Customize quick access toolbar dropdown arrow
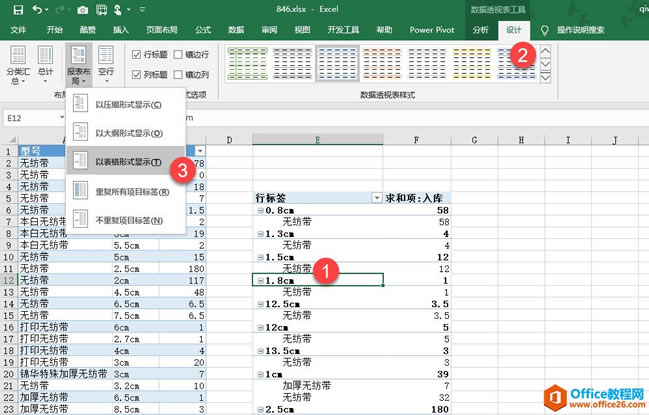This screenshot has width=649, height=415. tap(142, 9)
